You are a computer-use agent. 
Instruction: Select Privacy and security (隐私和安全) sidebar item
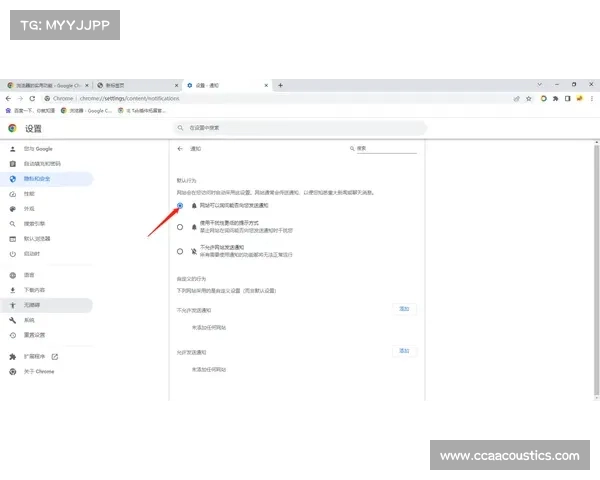[46, 179]
